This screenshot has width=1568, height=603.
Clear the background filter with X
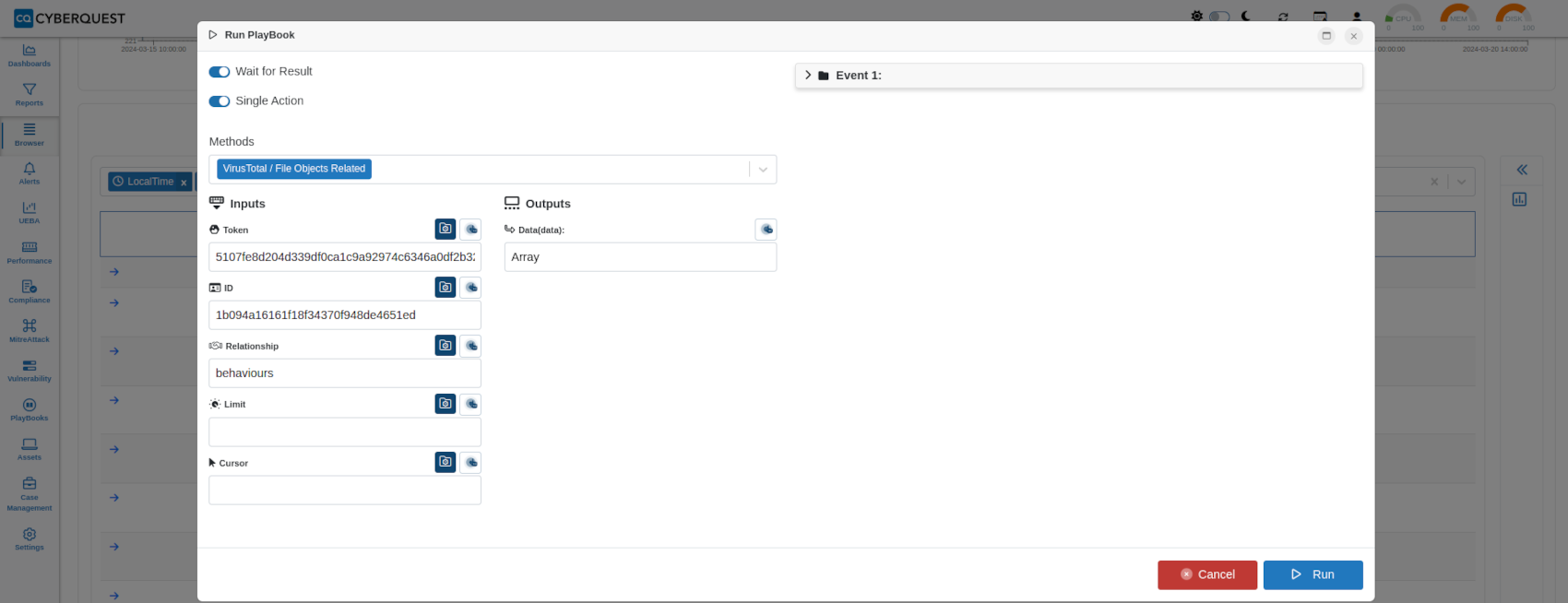[1434, 182]
